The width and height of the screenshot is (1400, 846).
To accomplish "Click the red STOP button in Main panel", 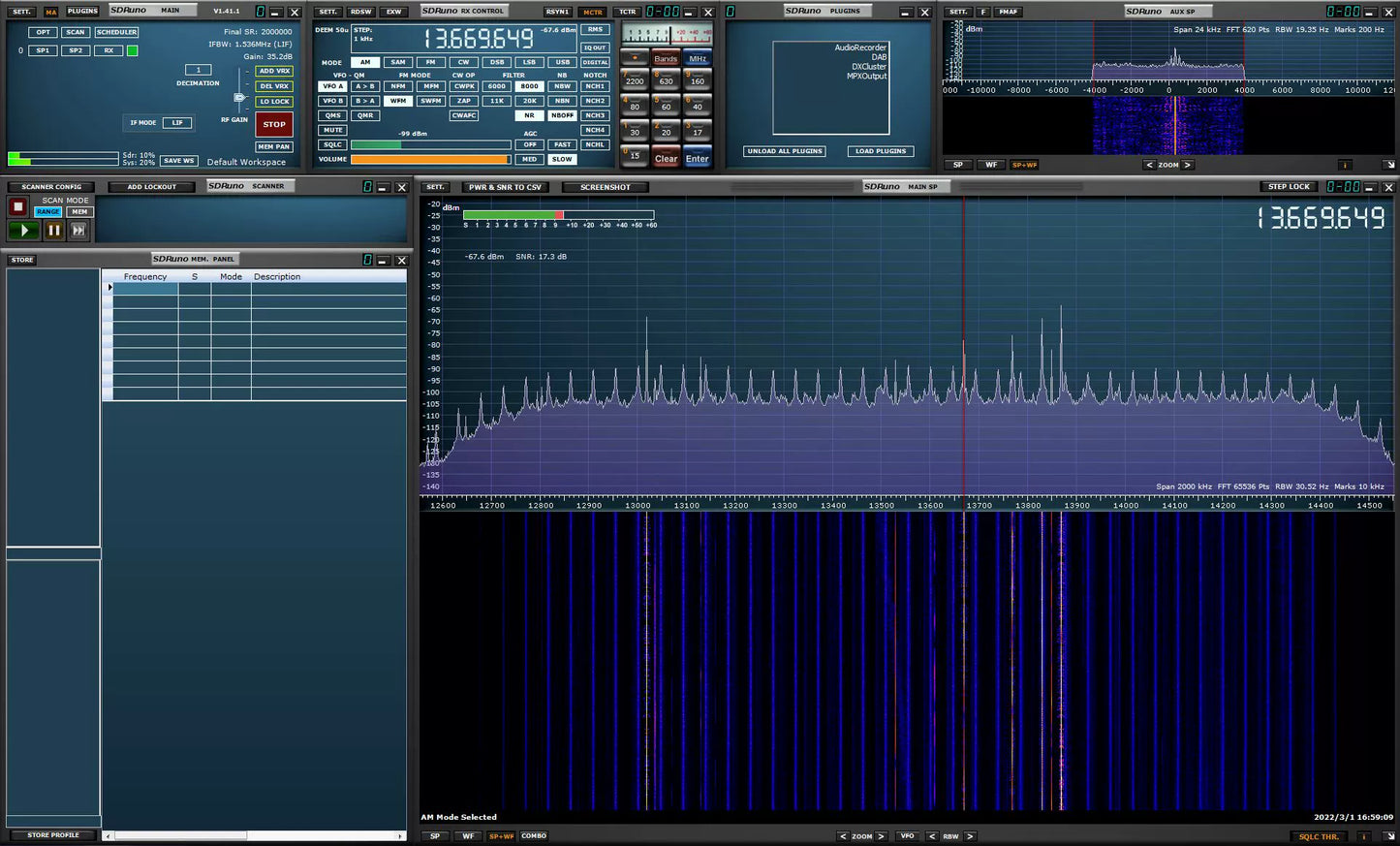I will pyautogui.click(x=274, y=124).
